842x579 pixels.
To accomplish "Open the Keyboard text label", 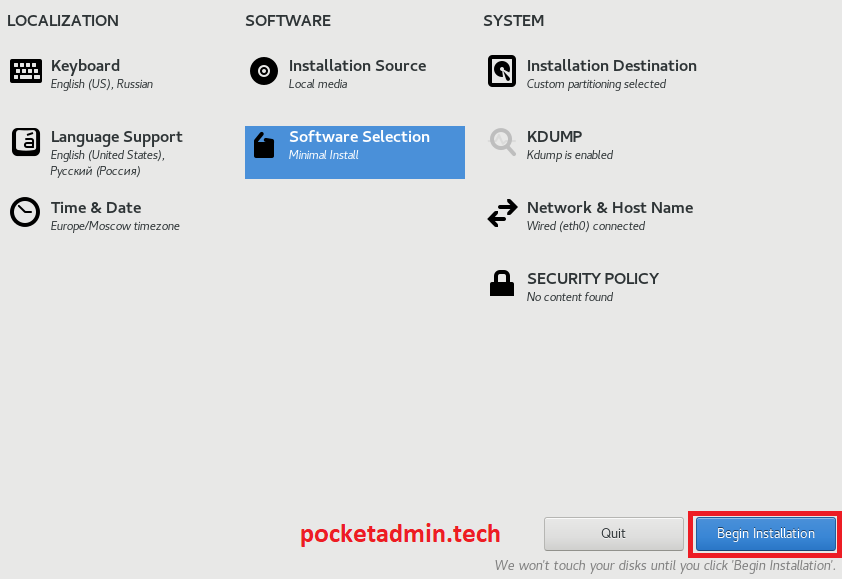I will pos(85,66).
